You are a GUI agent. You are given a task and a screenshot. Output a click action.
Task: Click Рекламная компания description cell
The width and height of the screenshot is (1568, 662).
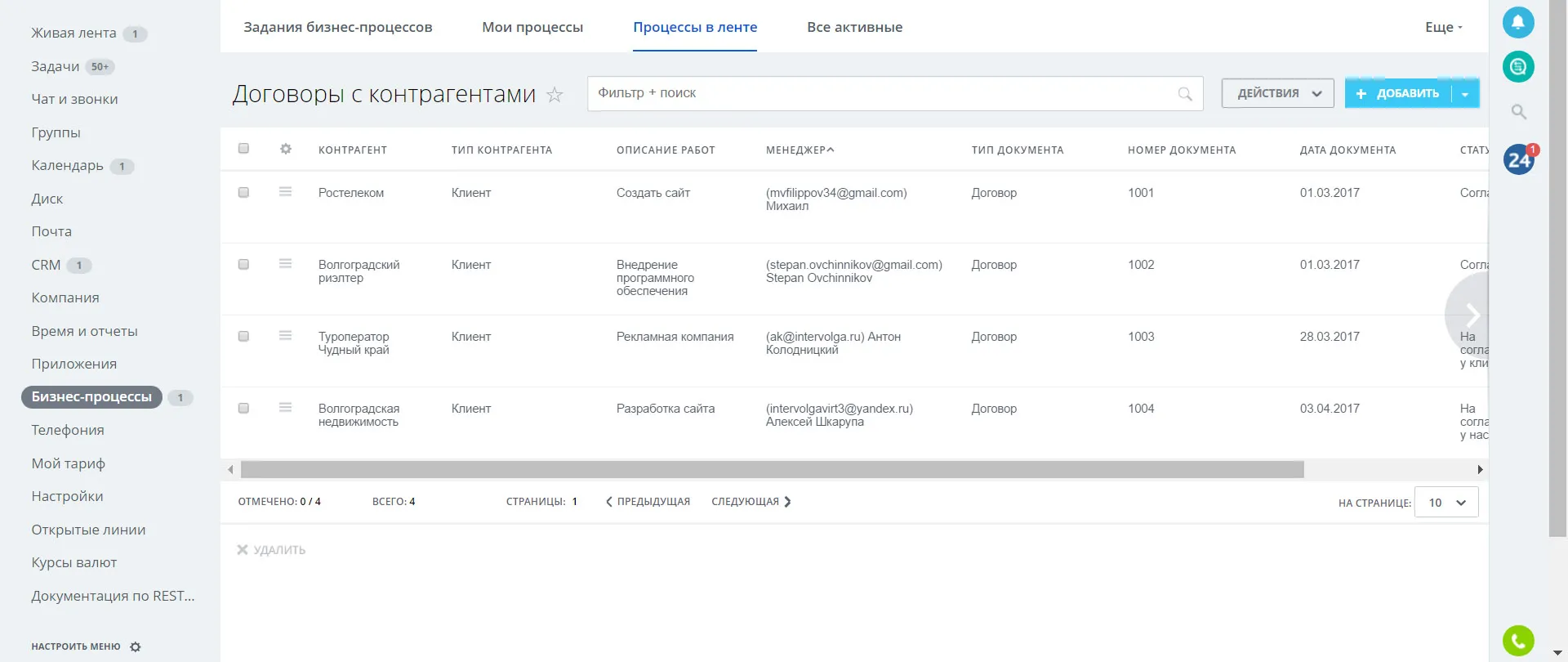pos(675,337)
